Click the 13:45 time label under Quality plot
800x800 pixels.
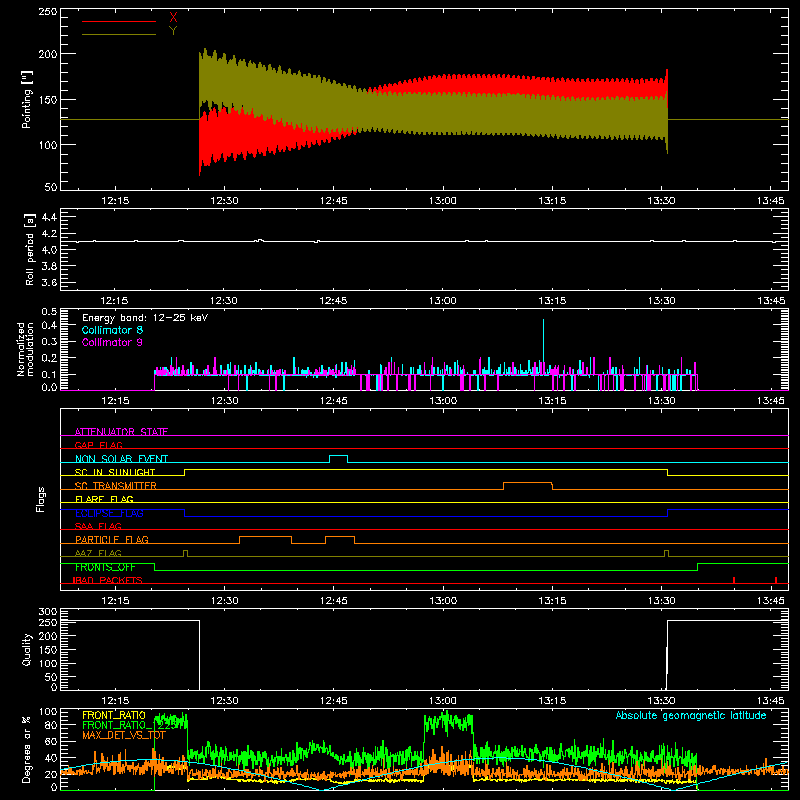[771, 701]
